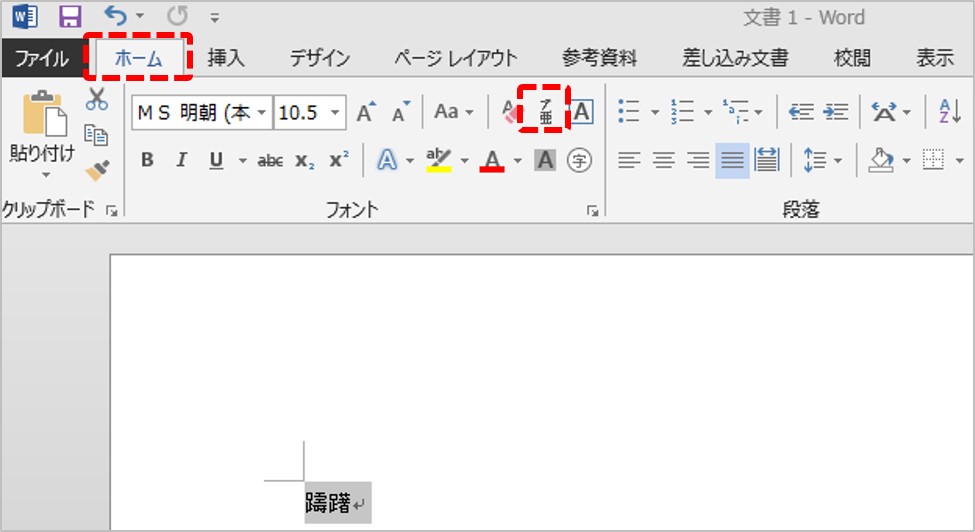This screenshot has height=532, width=975.
Task: Increase paragraph indent
Action: [836, 112]
